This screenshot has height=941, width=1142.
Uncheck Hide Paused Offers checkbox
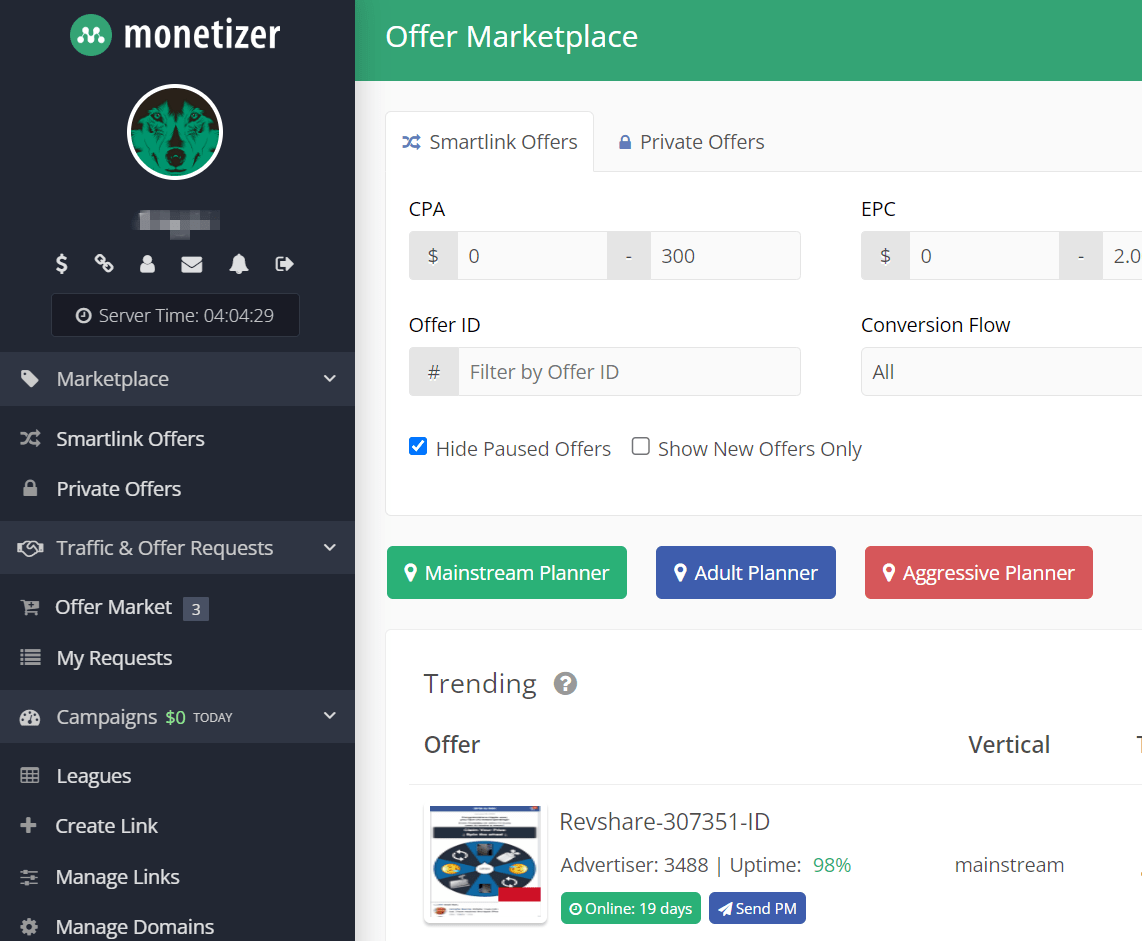pos(418,446)
